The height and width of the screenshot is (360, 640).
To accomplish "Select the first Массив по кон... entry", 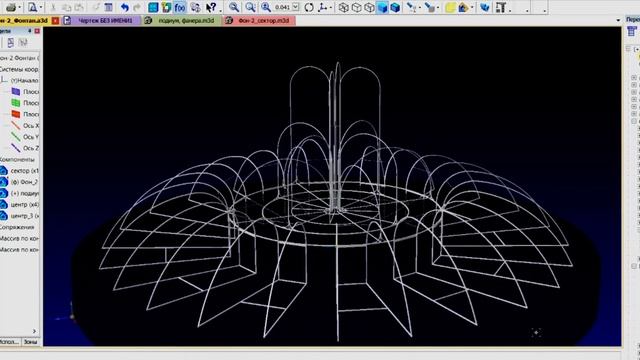I will coord(19,238).
